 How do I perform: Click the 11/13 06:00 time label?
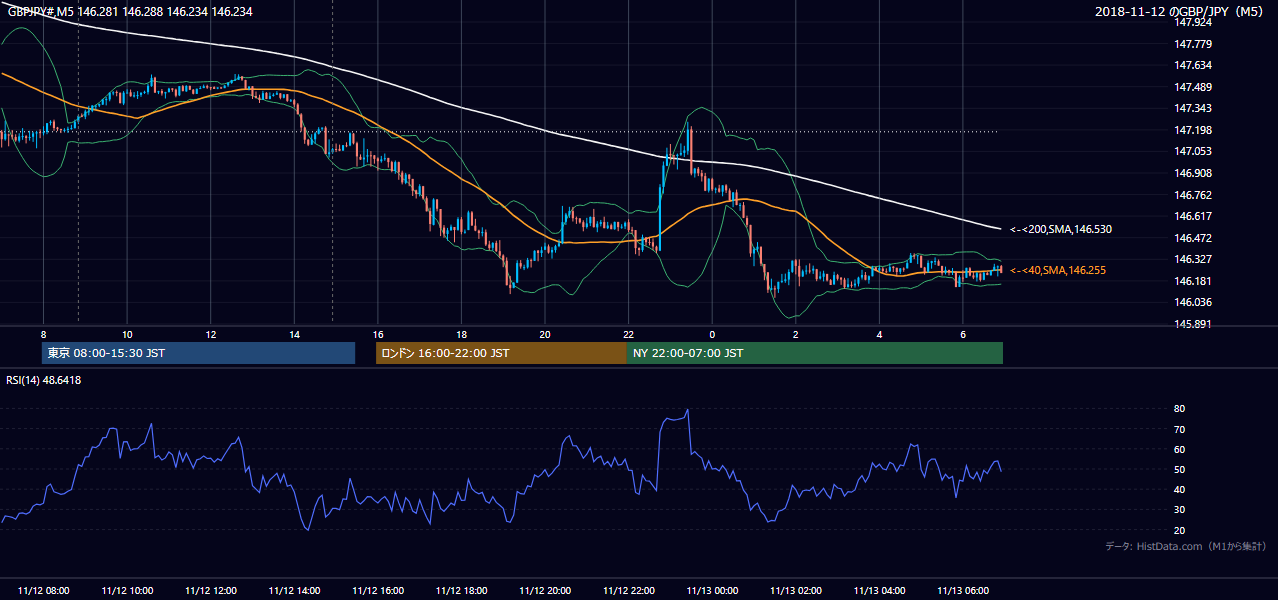(x=963, y=591)
